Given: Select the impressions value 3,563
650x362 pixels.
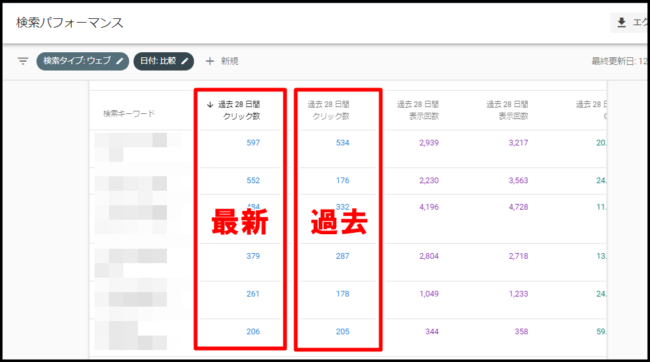Looking at the screenshot, I should (x=519, y=180).
